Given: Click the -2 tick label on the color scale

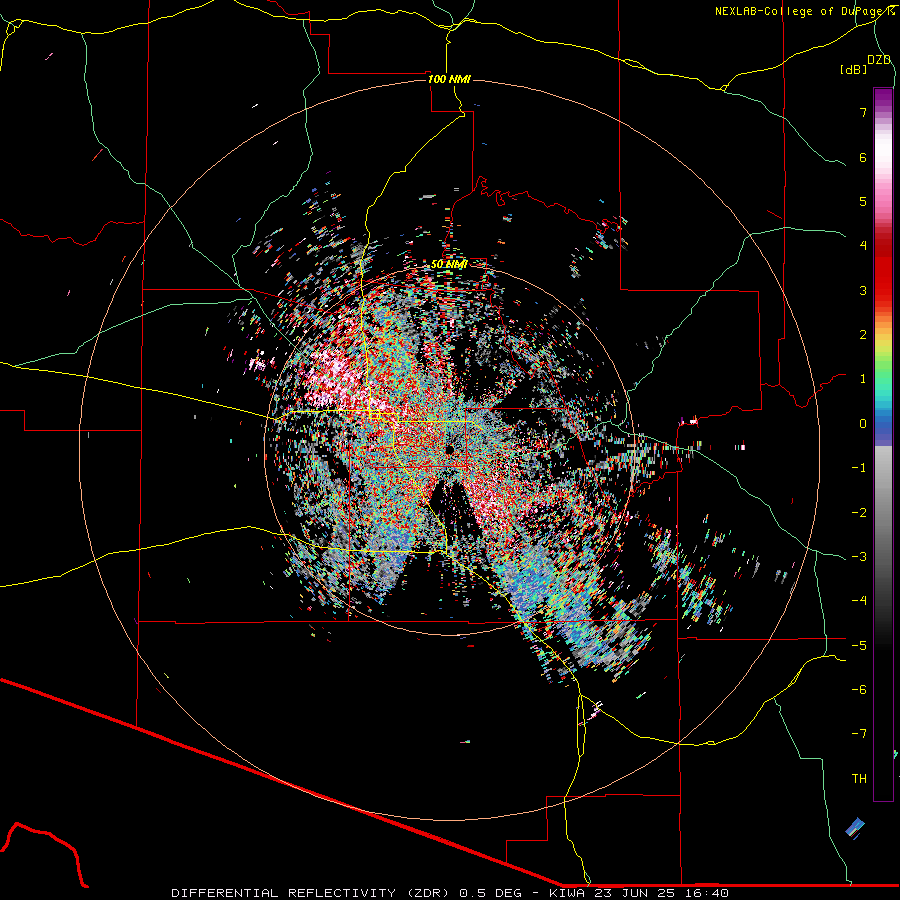Looking at the screenshot, I should click(x=859, y=513).
